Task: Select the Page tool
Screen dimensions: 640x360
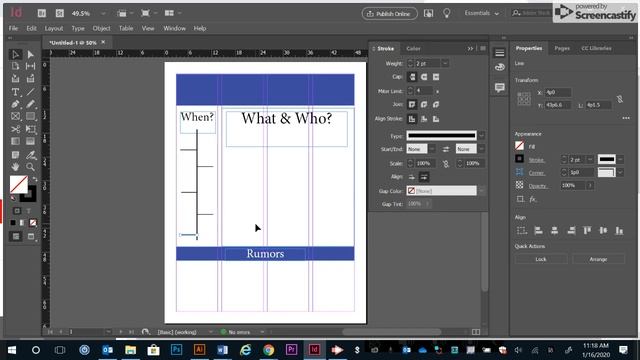Action: (x=16, y=66)
